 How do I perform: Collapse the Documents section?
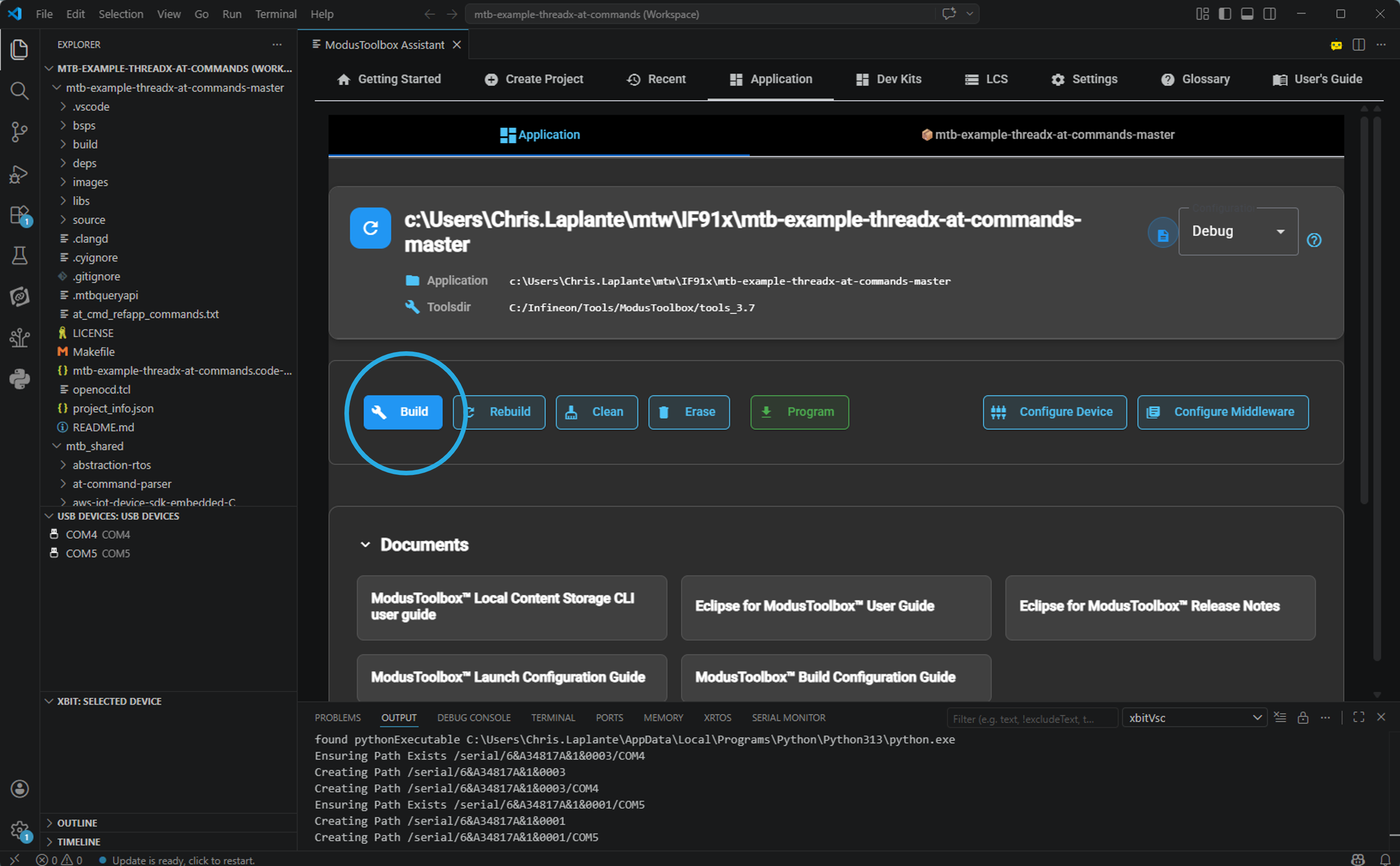(x=365, y=544)
